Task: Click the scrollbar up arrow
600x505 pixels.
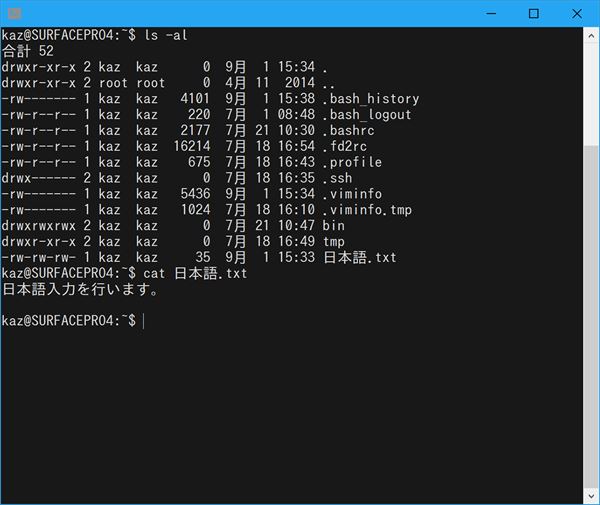Action: 591,36
